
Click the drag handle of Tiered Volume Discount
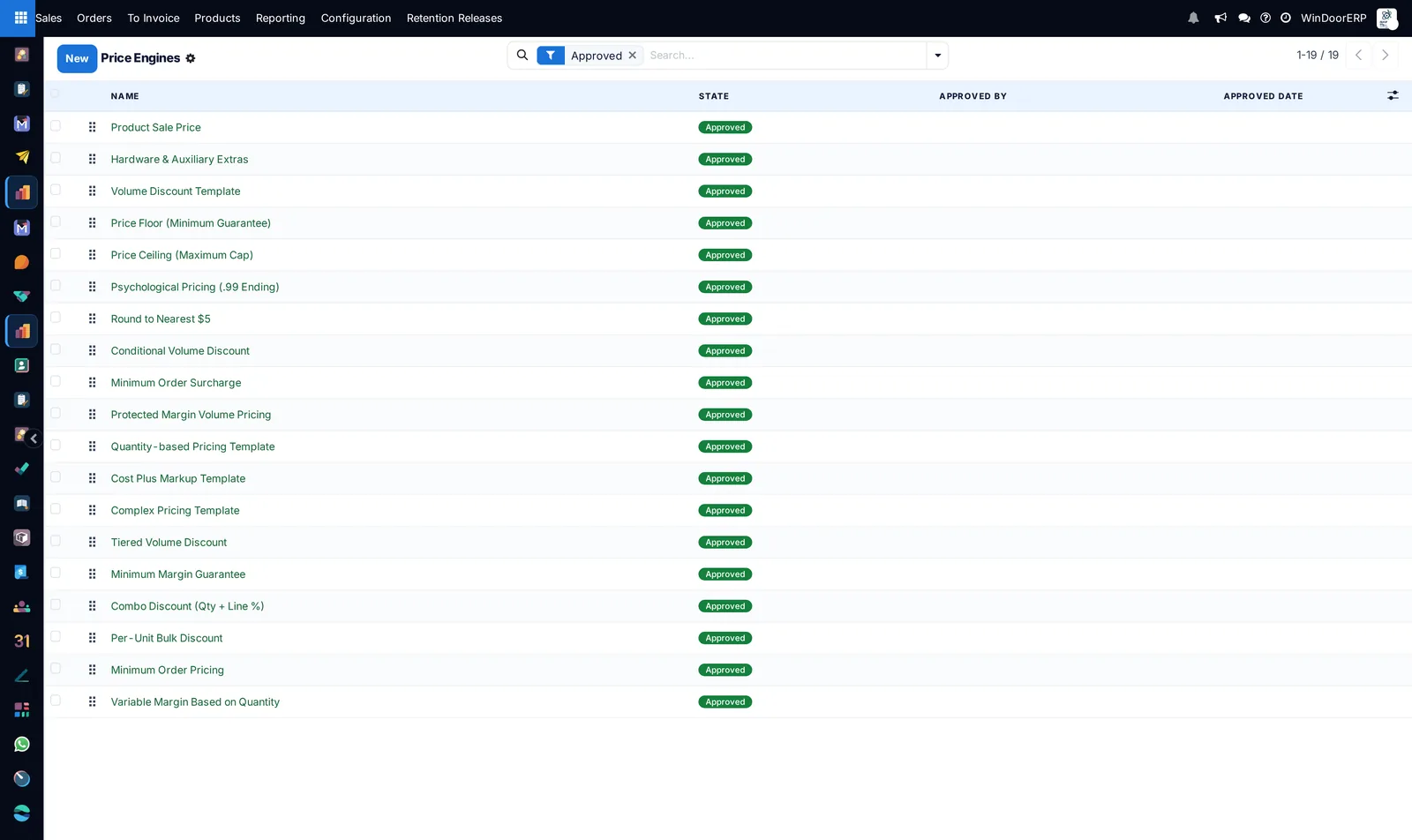click(x=92, y=543)
